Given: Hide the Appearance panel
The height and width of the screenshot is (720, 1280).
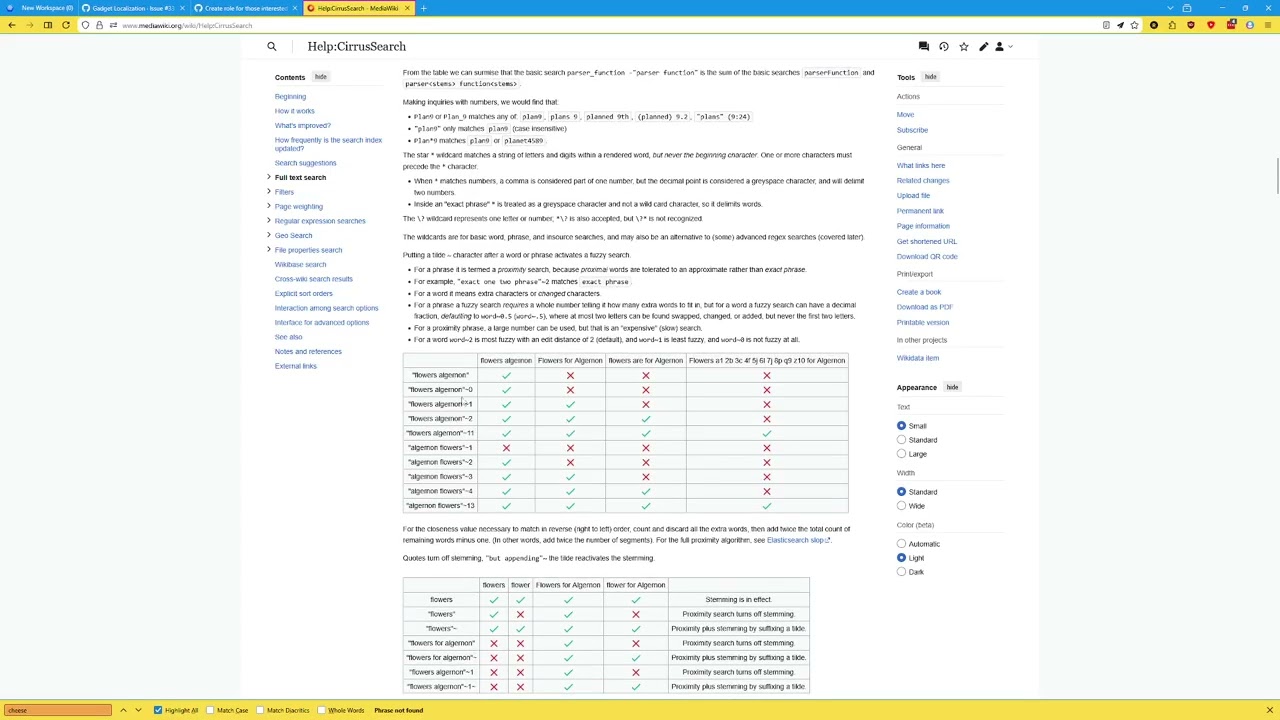Looking at the screenshot, I should [x=952, y=387].
